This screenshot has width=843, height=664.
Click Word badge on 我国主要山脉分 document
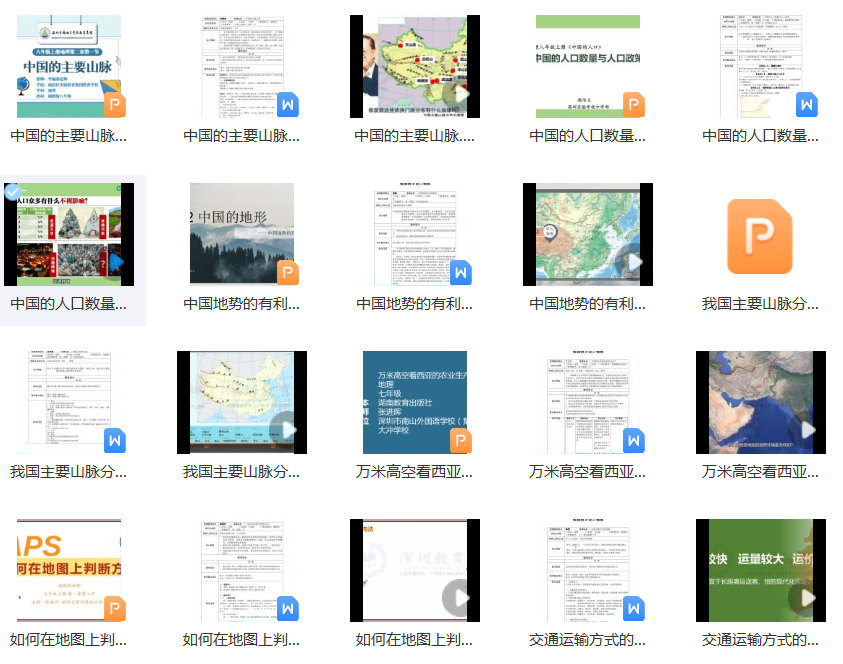coord(114,441)
